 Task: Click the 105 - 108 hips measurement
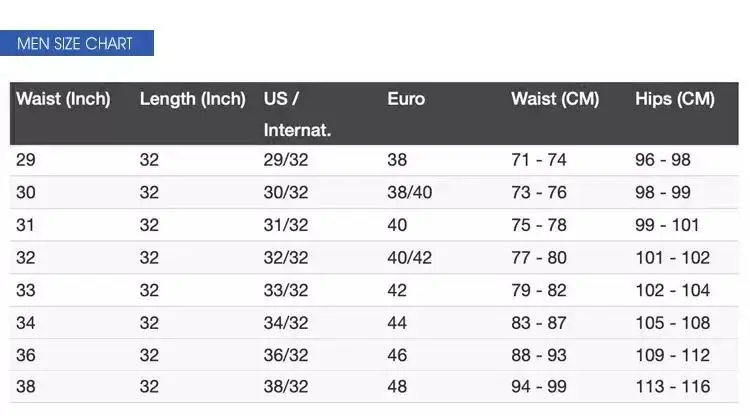pyautogui.click(x=672, y=323)
